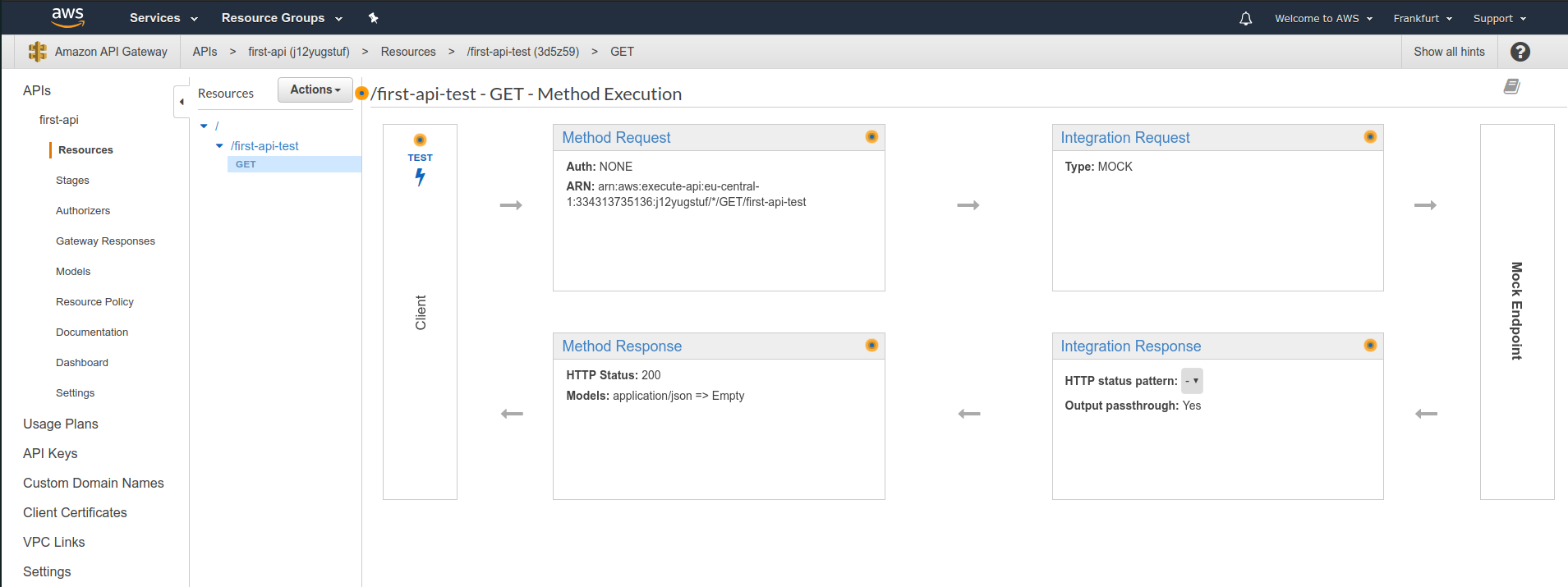
Task: Select the GET method in resource tree
Action: [294, 164]
